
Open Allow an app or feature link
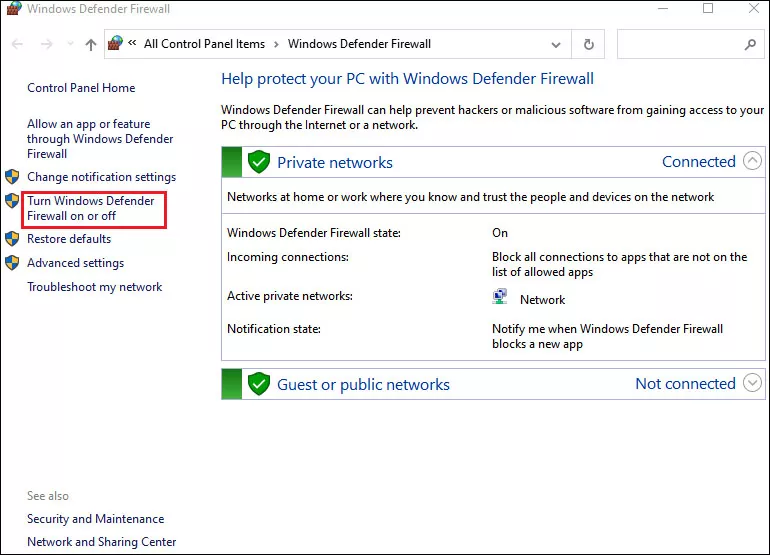tap(100, 139)
